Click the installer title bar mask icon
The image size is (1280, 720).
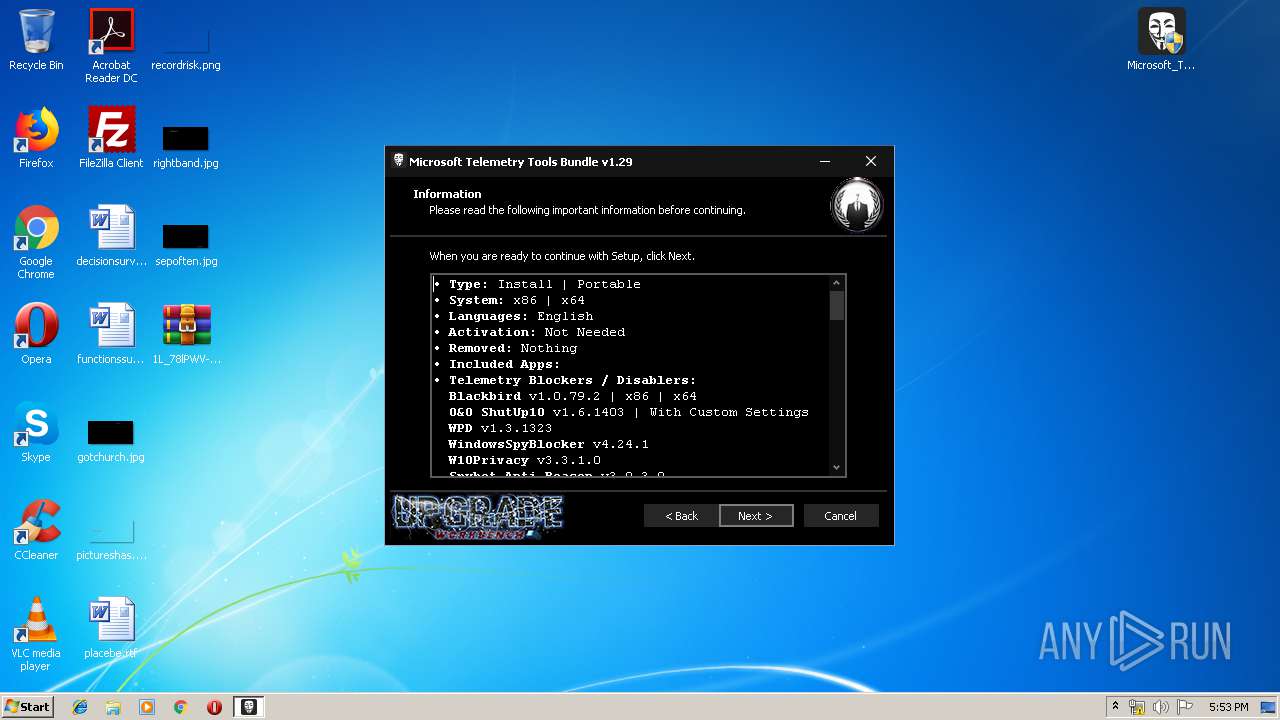398,161
